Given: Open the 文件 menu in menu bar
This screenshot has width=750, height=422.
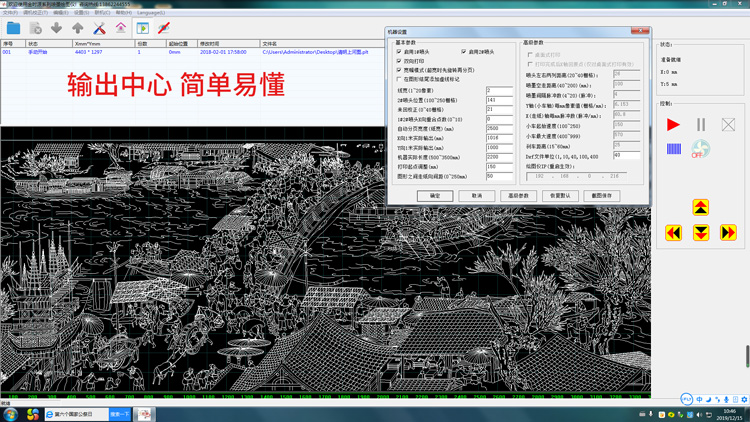Looking at the screenshot, I should click(x=11, y=13).
